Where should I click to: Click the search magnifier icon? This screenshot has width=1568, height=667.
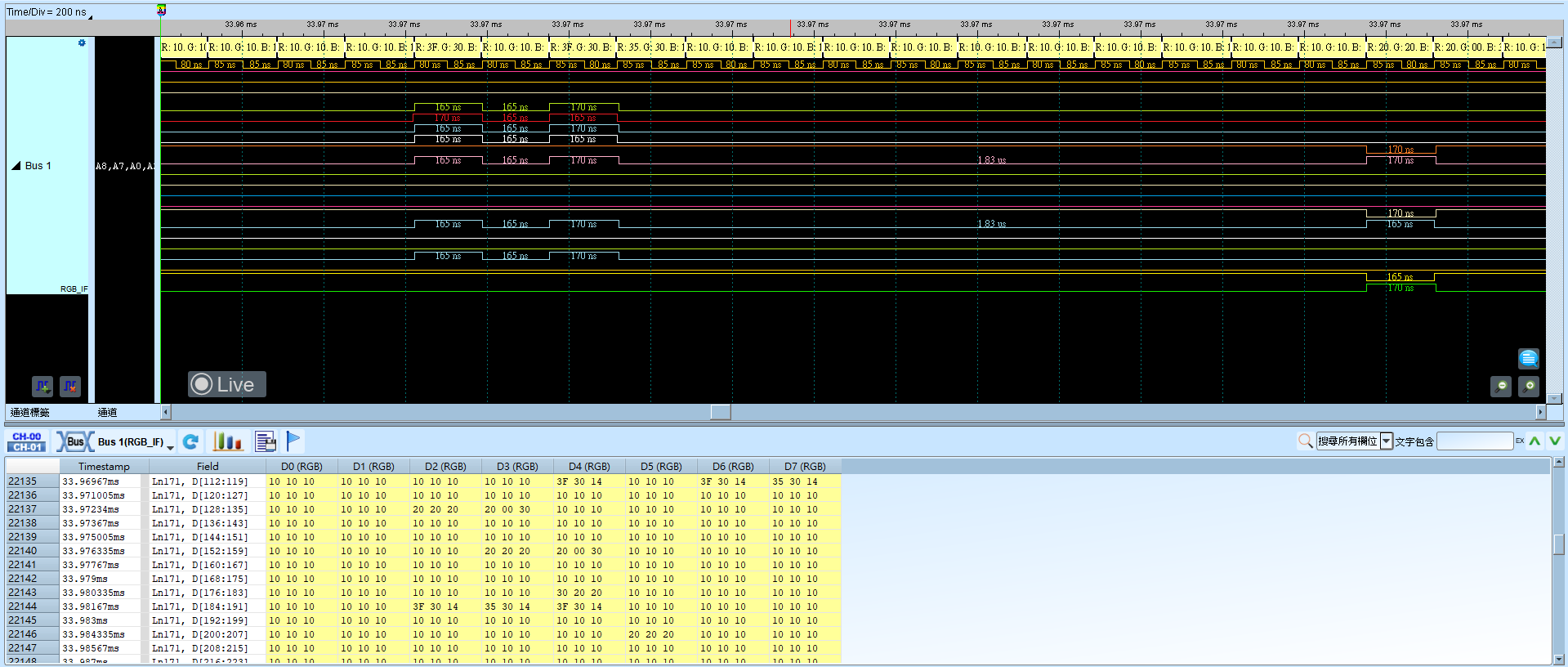click(x=1305, y=441)
